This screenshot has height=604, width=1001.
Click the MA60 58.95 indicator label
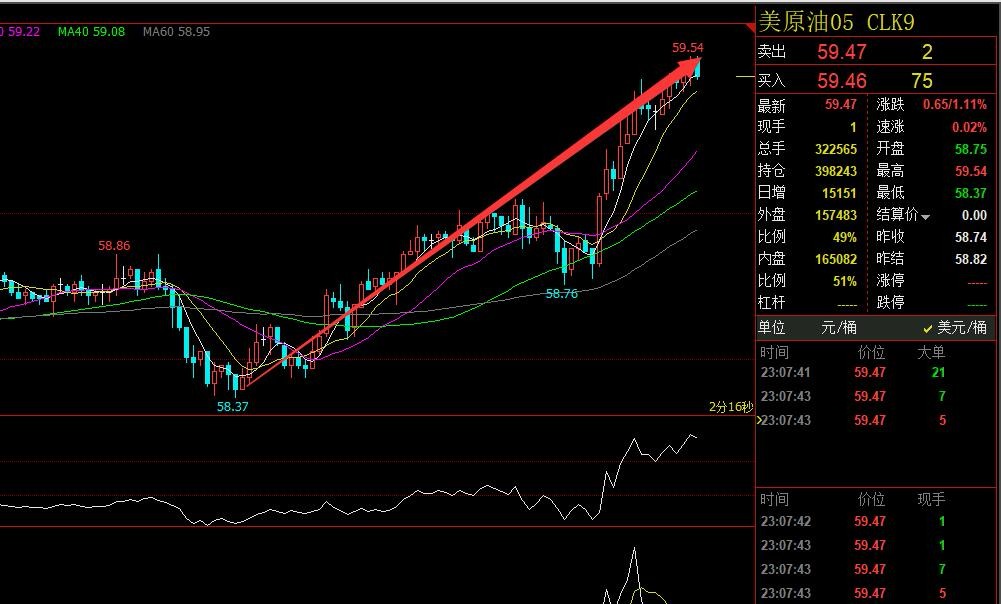tap(176, 31)
